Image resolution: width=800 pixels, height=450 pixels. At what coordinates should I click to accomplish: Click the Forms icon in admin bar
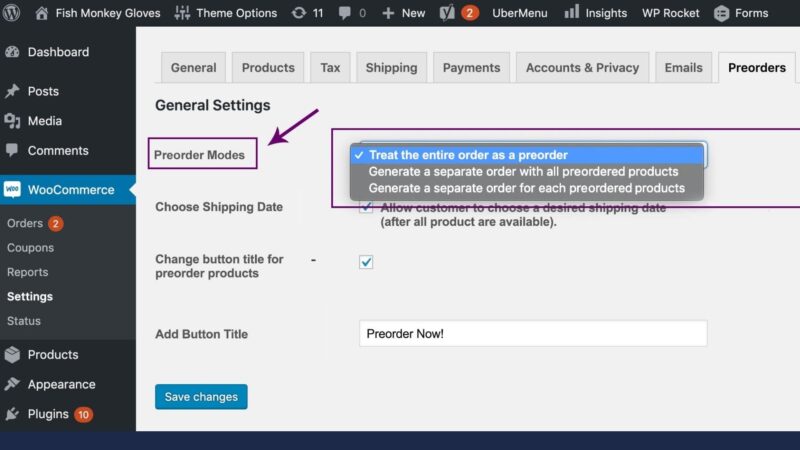tap(721, 13)
